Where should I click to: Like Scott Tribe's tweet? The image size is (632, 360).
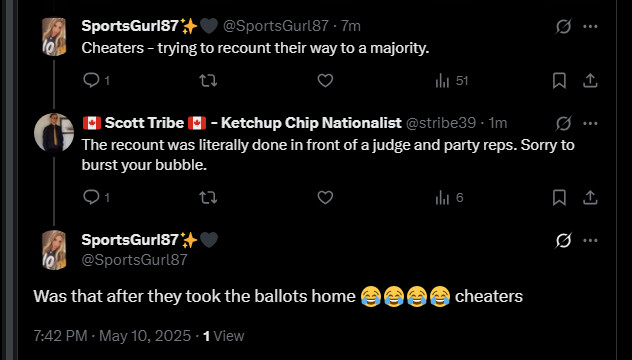click(x=325, y=198)
